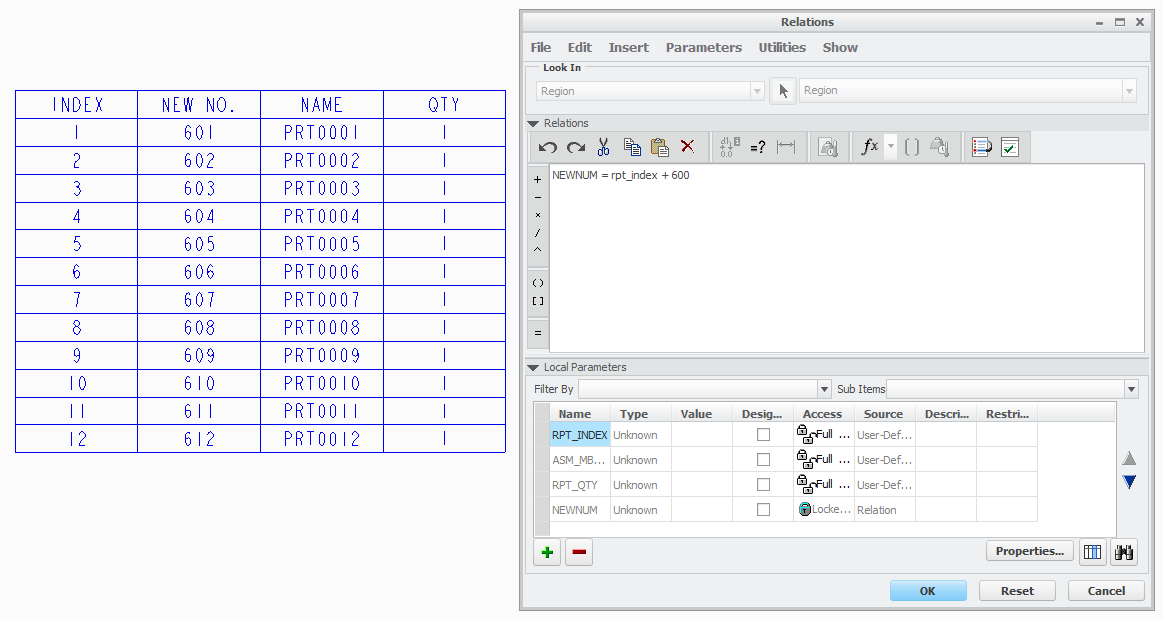Viewport: 1163px width, 620px height.
Task: Open the Sub Items dropdown
Action: coord(1131,389)
